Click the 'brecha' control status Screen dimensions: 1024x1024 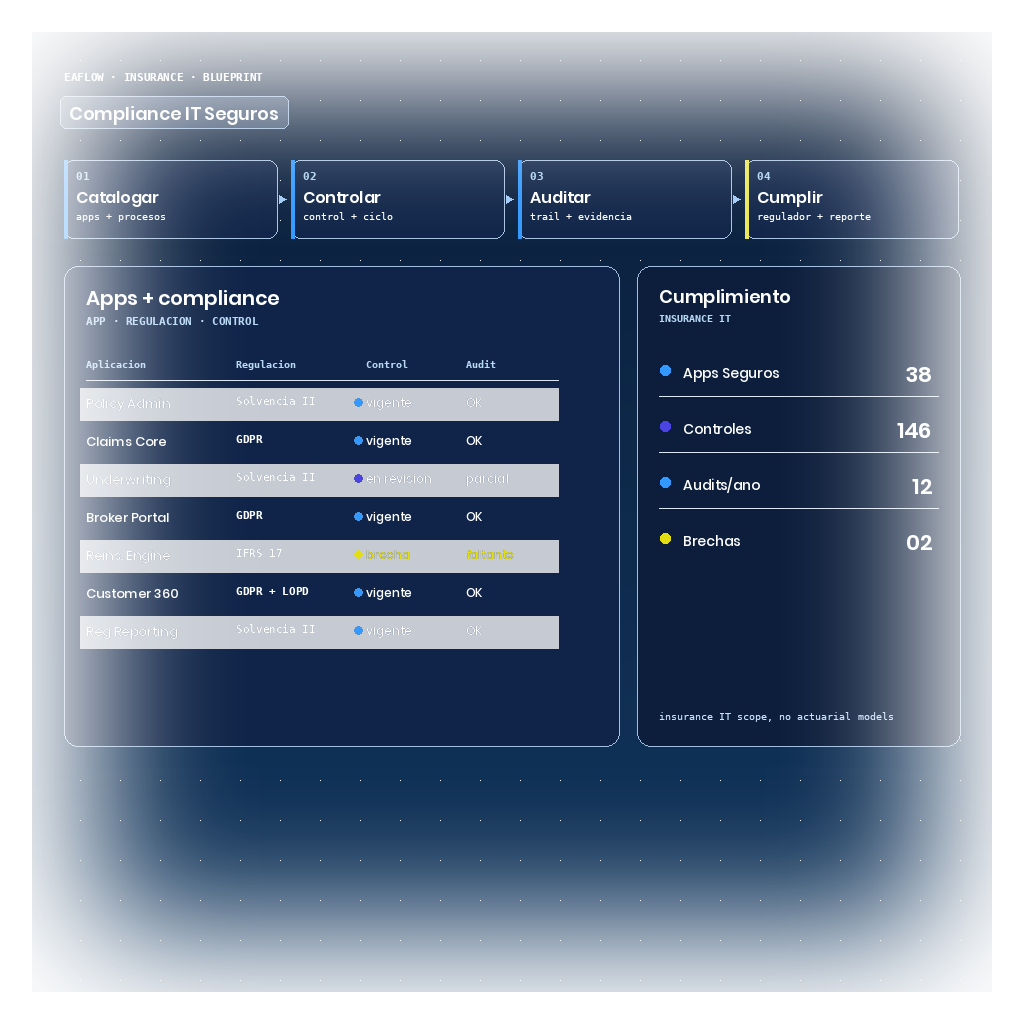point(387,554)
